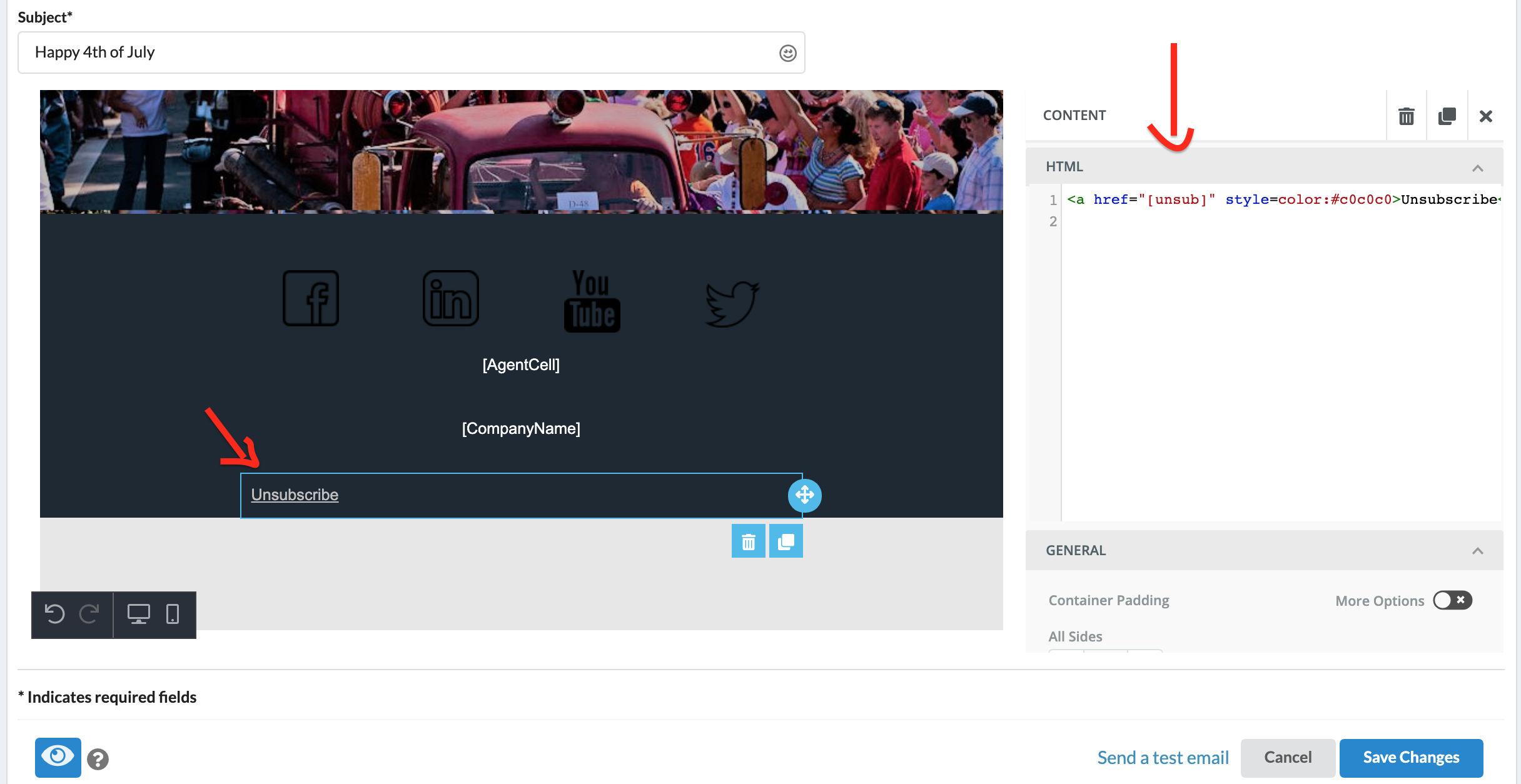Cancel editing the email
This screenshot has height=784, width=1521.
[1287, 757]
